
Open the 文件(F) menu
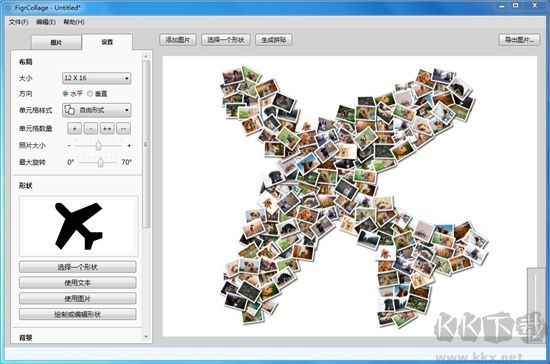pos(19,22)
